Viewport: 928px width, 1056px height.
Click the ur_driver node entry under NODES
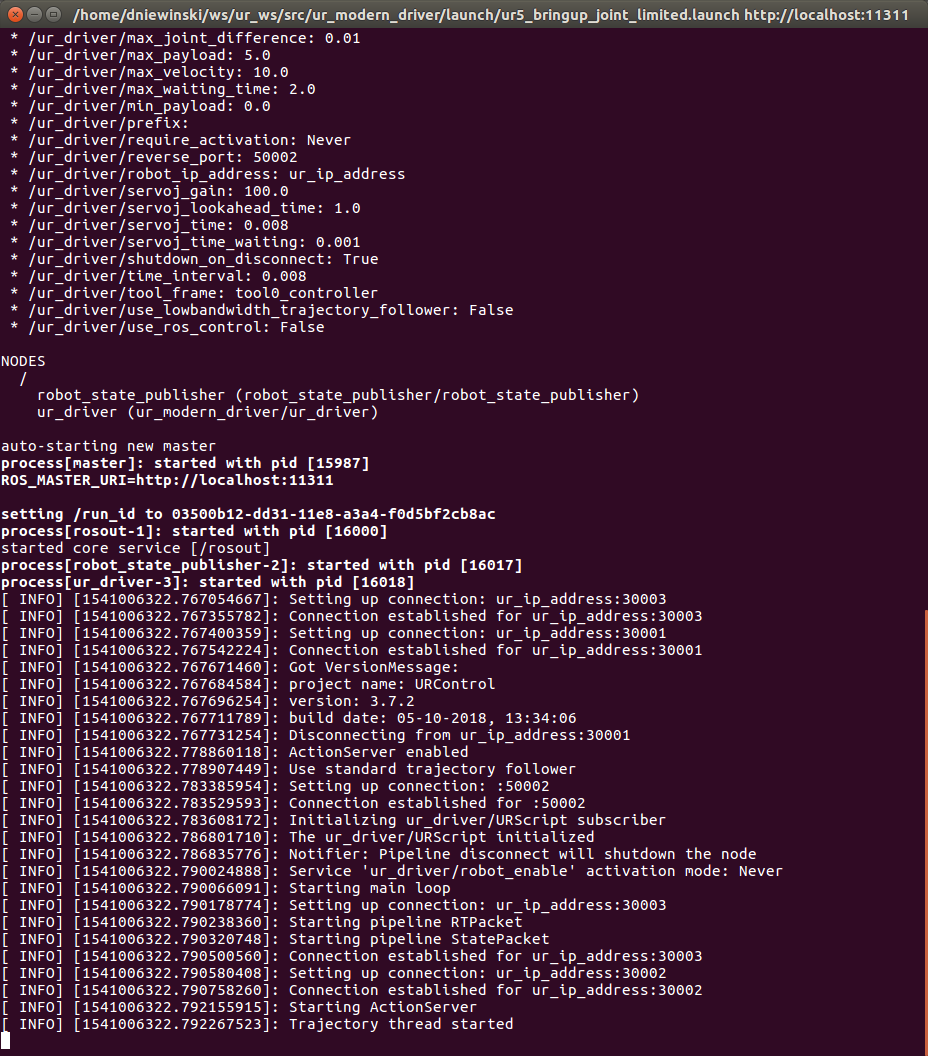[x=207, y=412]
